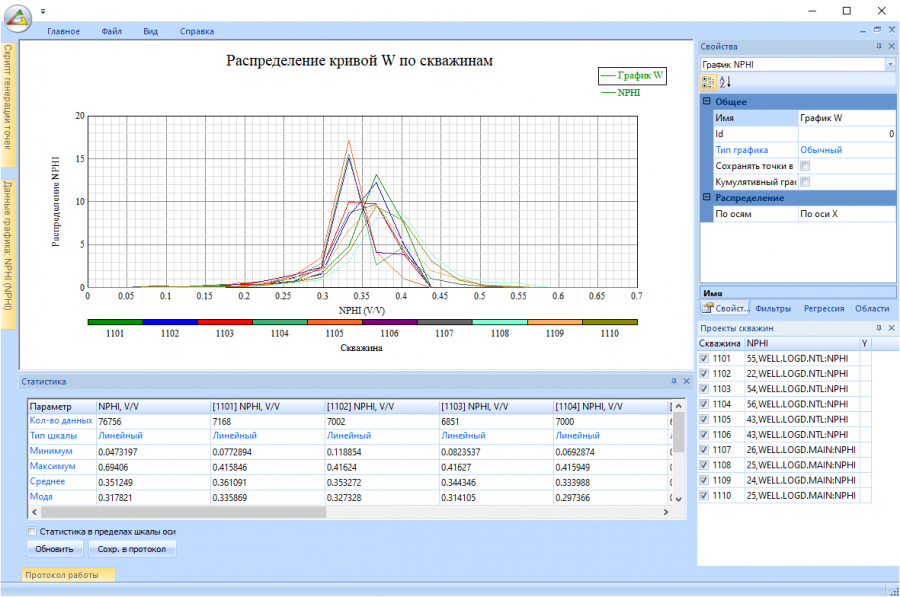Uncheck well 1108 in Проекты скважин
The width and height of the screenshot is (900, 597).
[x=704, y=465]
